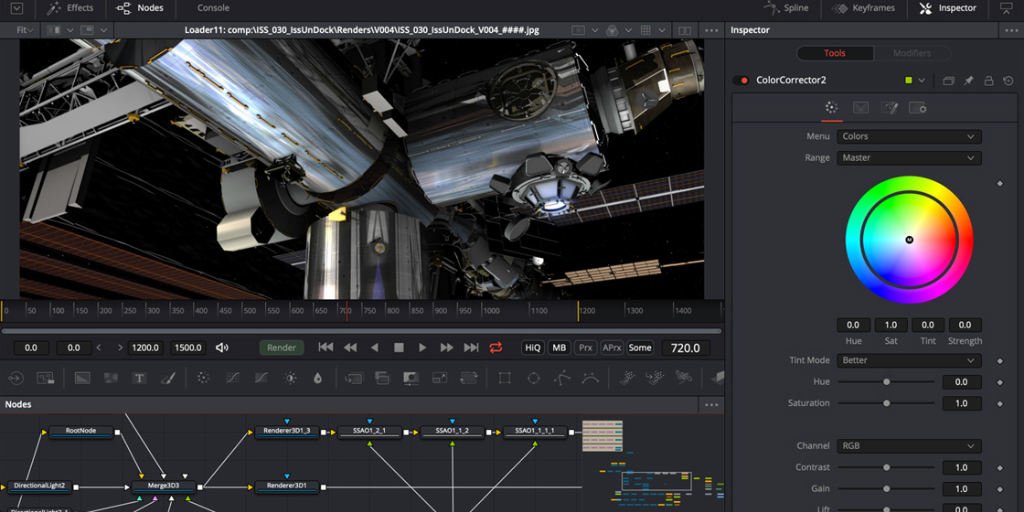1024x512 pixels.
Task: Open the Menu dropdown showing Colors
Action: coord(909,136)
